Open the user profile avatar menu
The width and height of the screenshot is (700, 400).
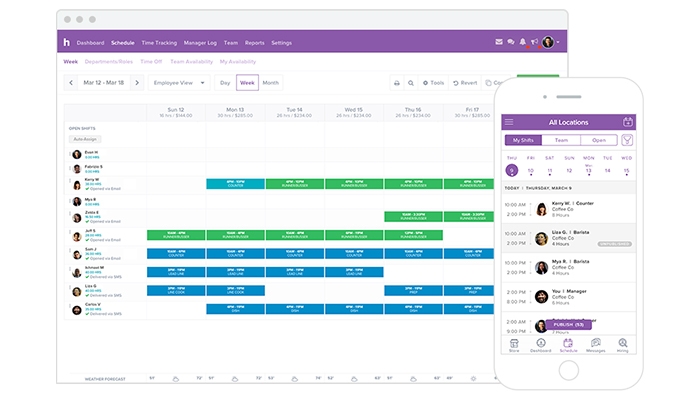(548, 42)
